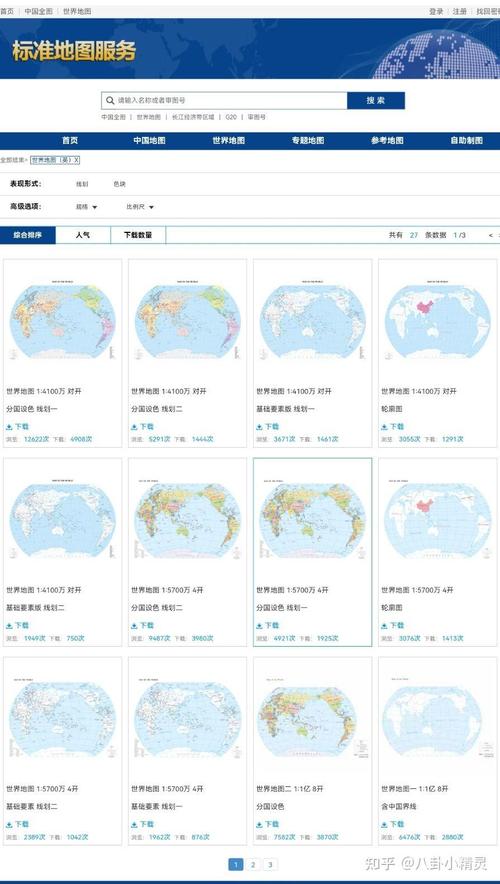Go to results page 2

coord(253,864)
